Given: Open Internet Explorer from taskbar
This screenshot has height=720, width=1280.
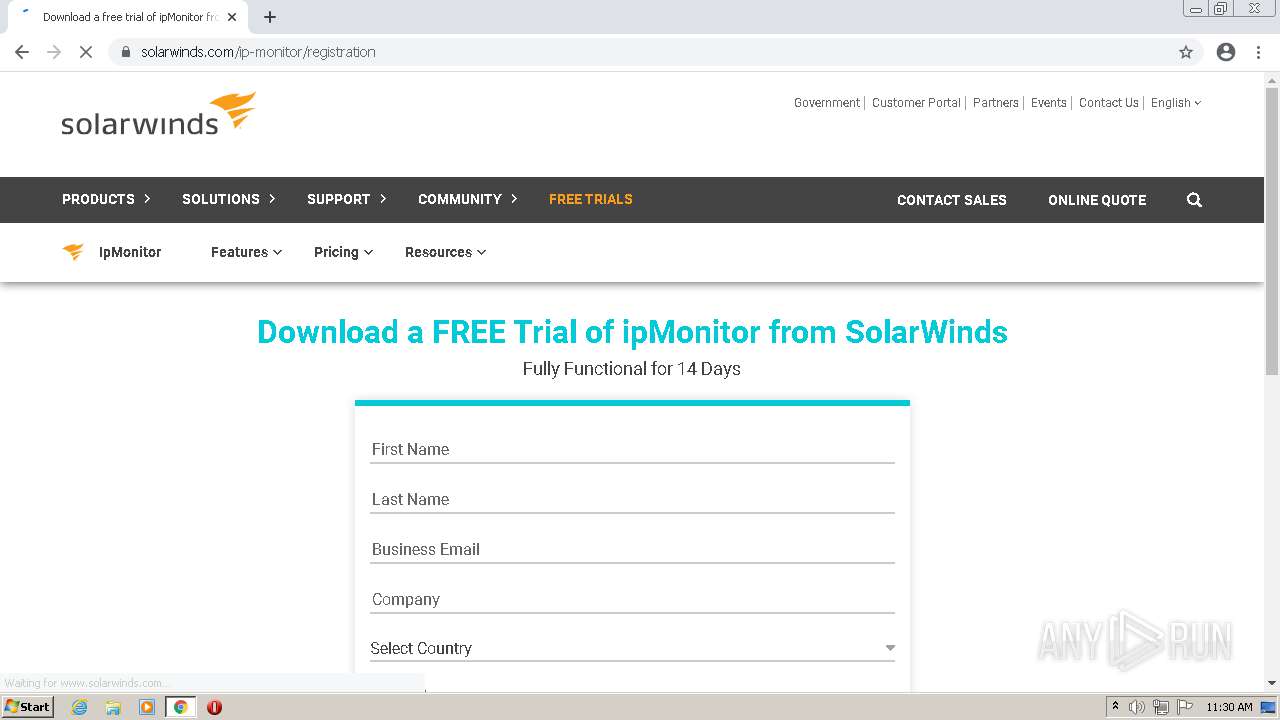Looking at the screenshot, I should click(80, 707).
